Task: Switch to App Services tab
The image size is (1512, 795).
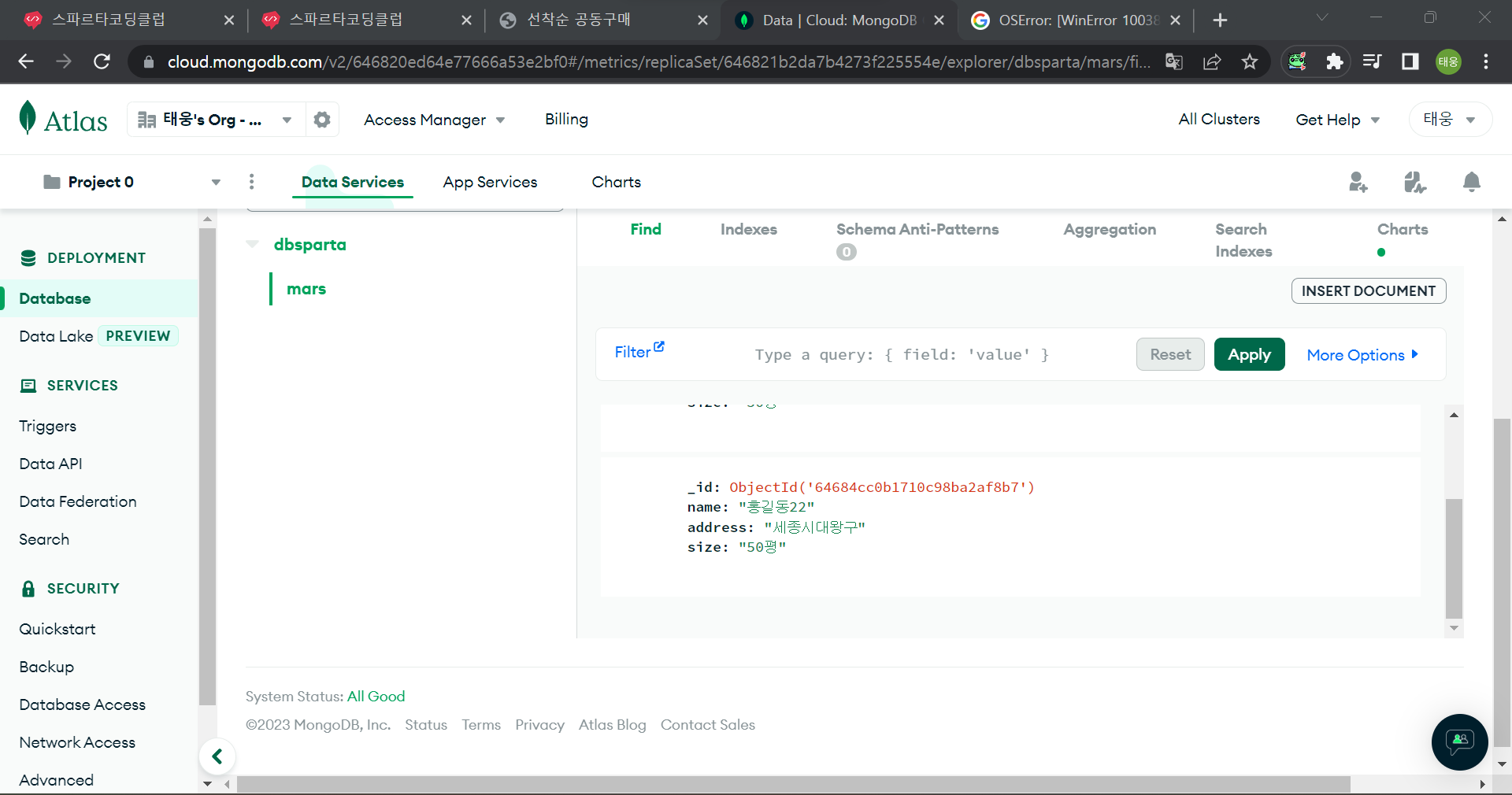Action: tap(490, 182)
